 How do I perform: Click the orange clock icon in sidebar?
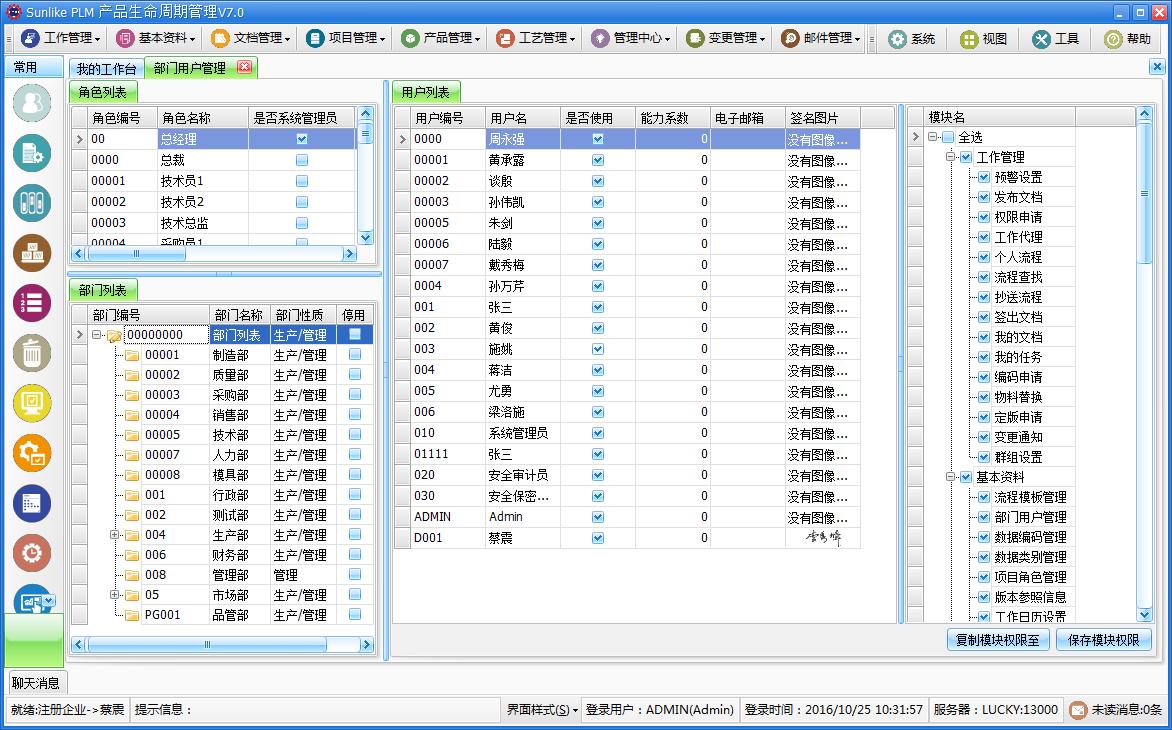point(33,552)
